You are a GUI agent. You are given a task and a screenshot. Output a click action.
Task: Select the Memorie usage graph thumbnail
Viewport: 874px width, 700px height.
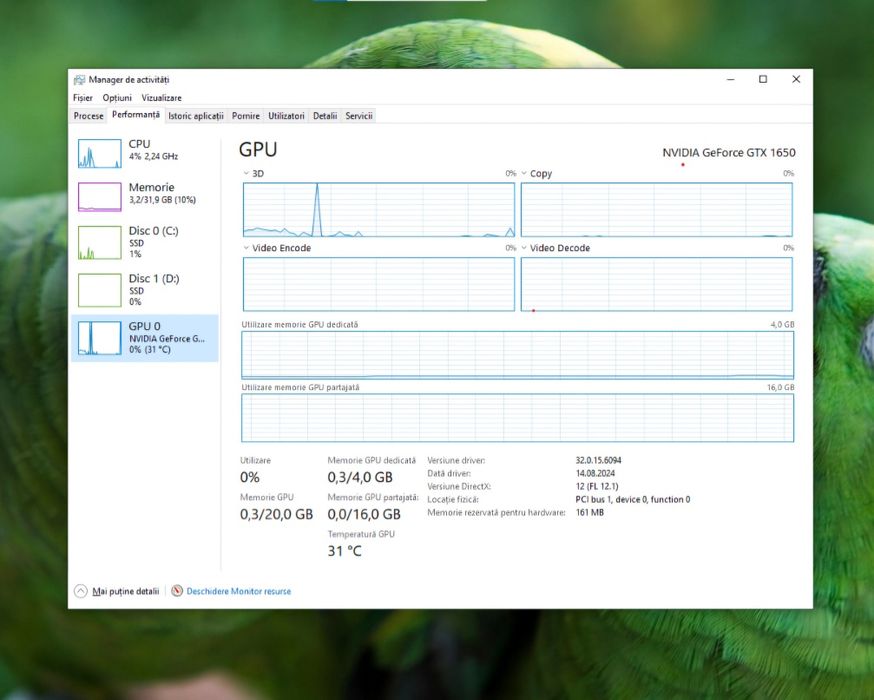[100, 197]
